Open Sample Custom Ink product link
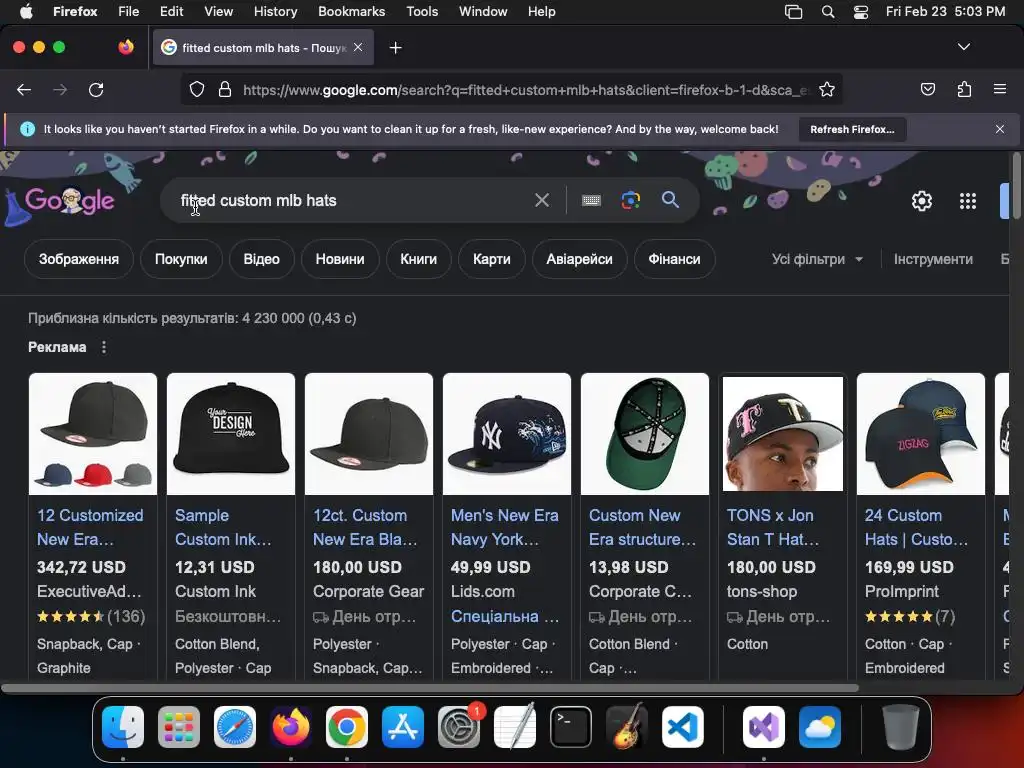This screenshot has height=768, width=1024. pyautogui.click(x=223, y=527)
